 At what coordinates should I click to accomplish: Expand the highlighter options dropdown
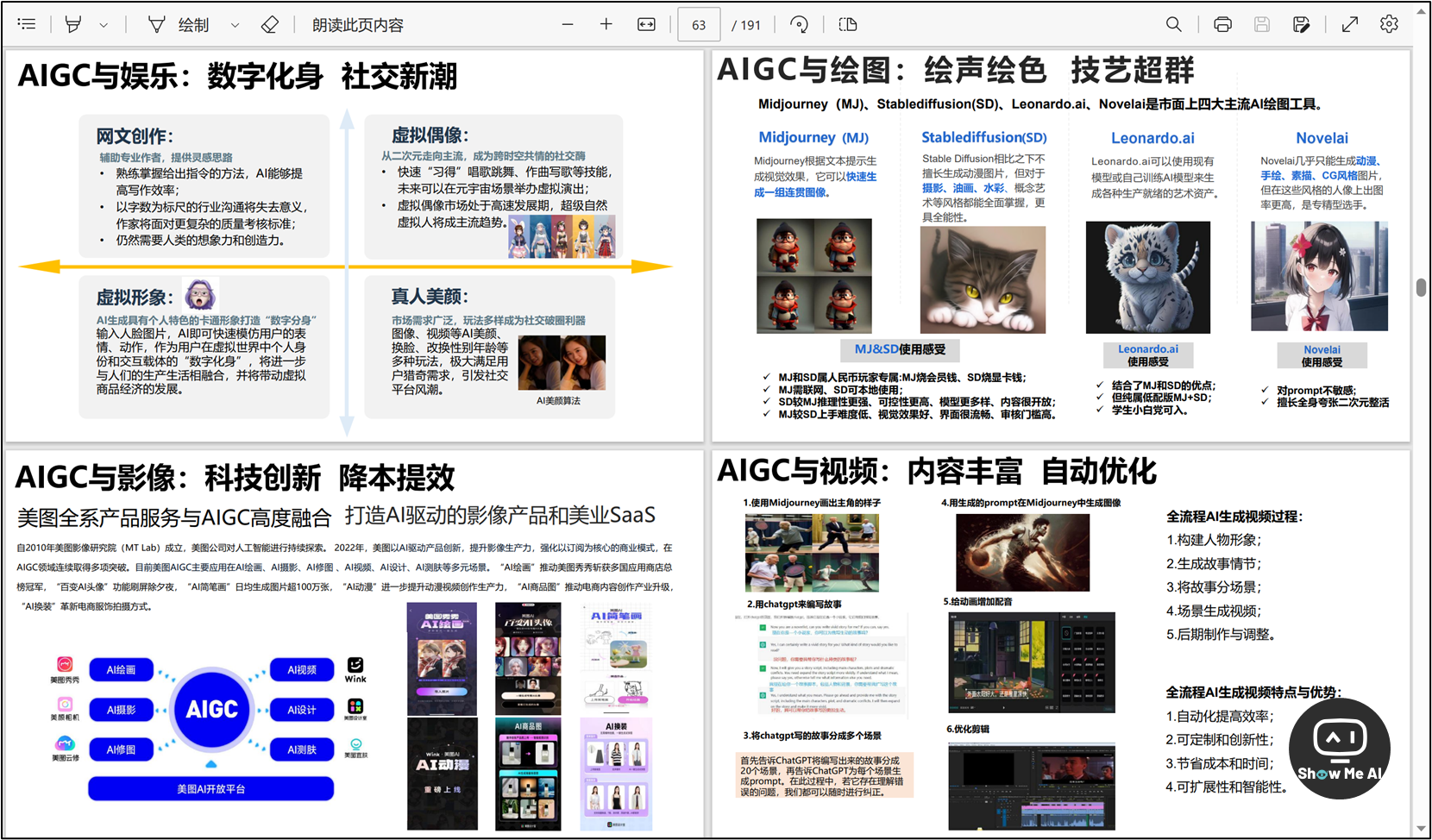pyautogui.click(x=104, y=25)
